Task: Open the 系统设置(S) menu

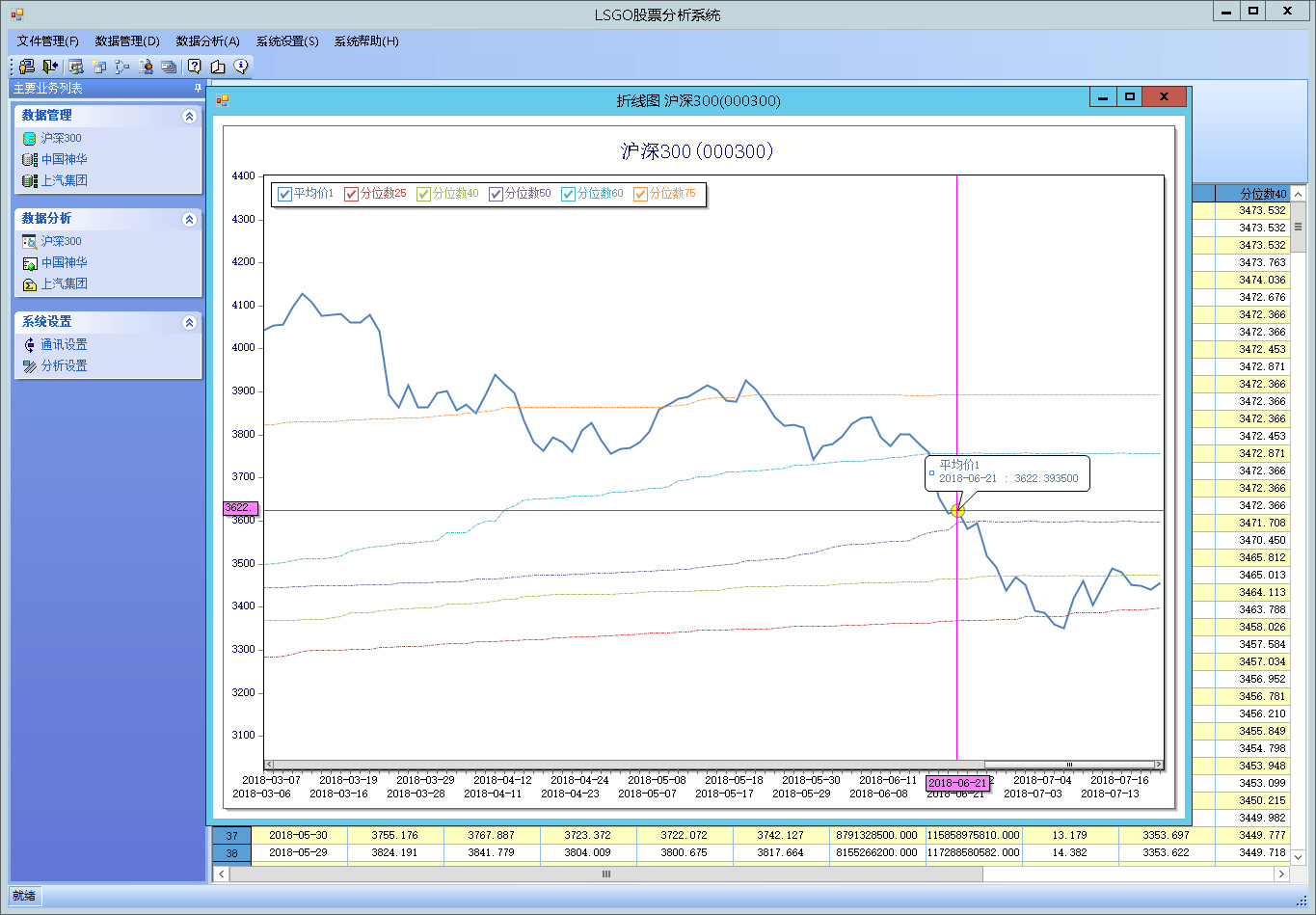Action: (287, 41)
